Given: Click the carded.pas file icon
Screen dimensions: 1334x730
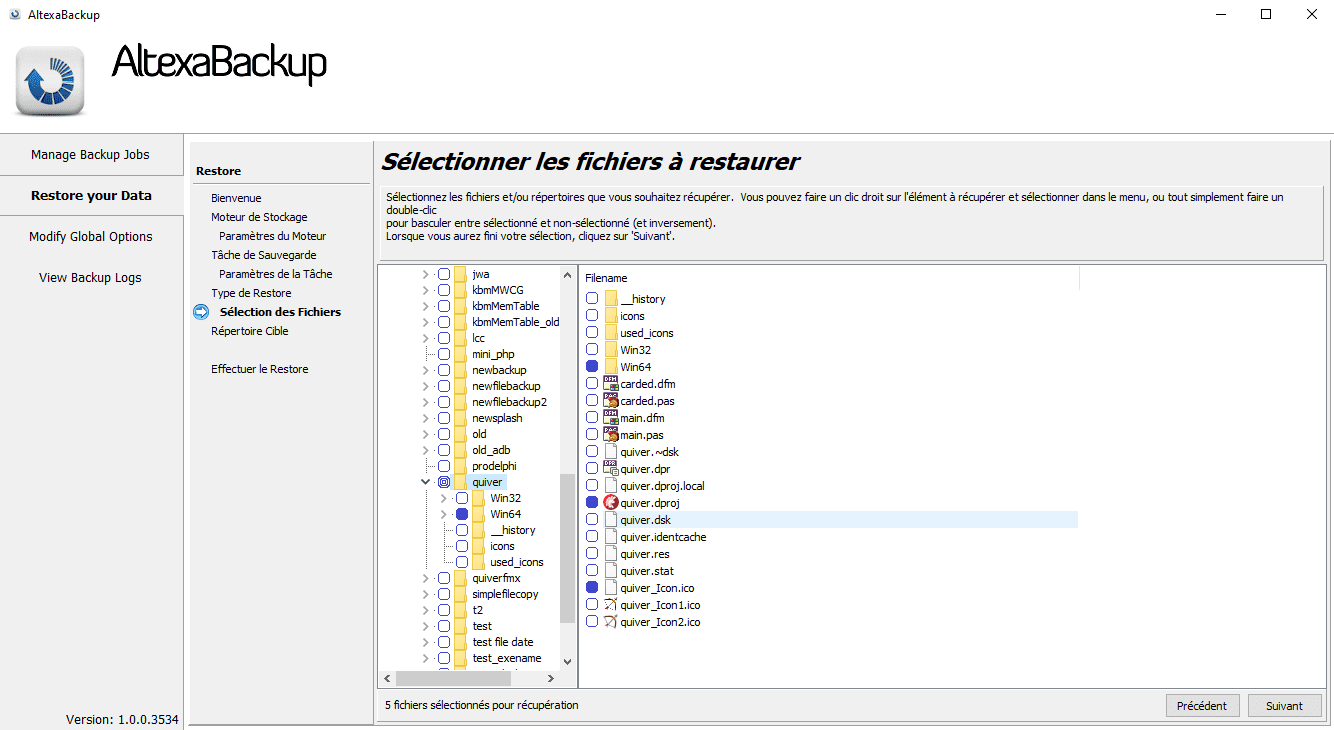Looking at the screenshot, I should tap(610, 400).
